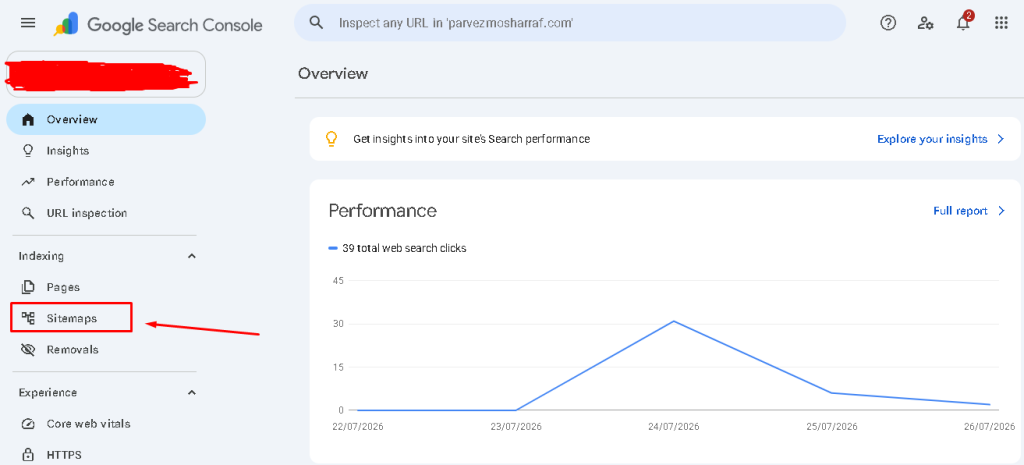
Task: Click the Removals crossed-eye icon
Action: 27,349
